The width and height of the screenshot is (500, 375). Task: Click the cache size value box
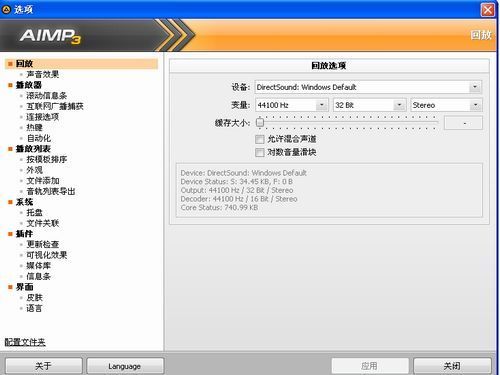(463, 123)
